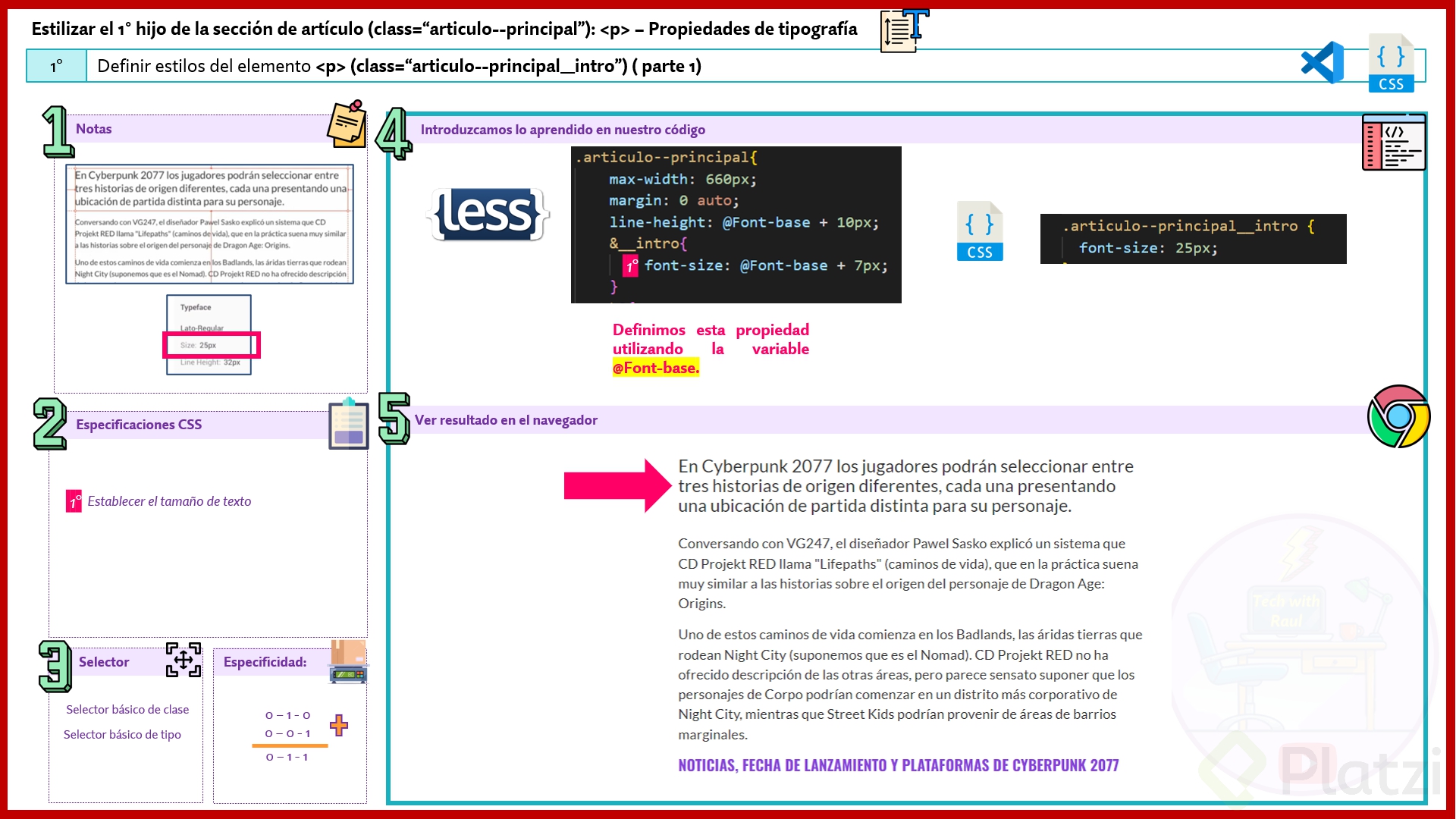The width and height of the screenshot is (1456, 819).
Task: Click the orange plus sign in specificity sum
Action: (339, 726)
